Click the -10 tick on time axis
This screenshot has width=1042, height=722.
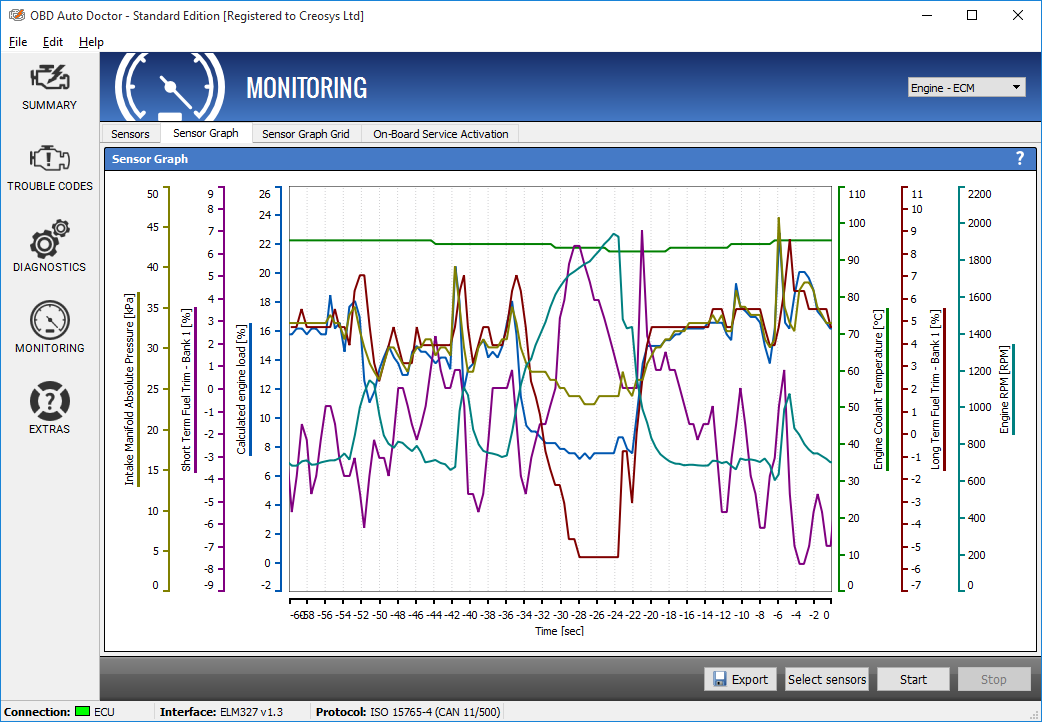click(741, 616)
